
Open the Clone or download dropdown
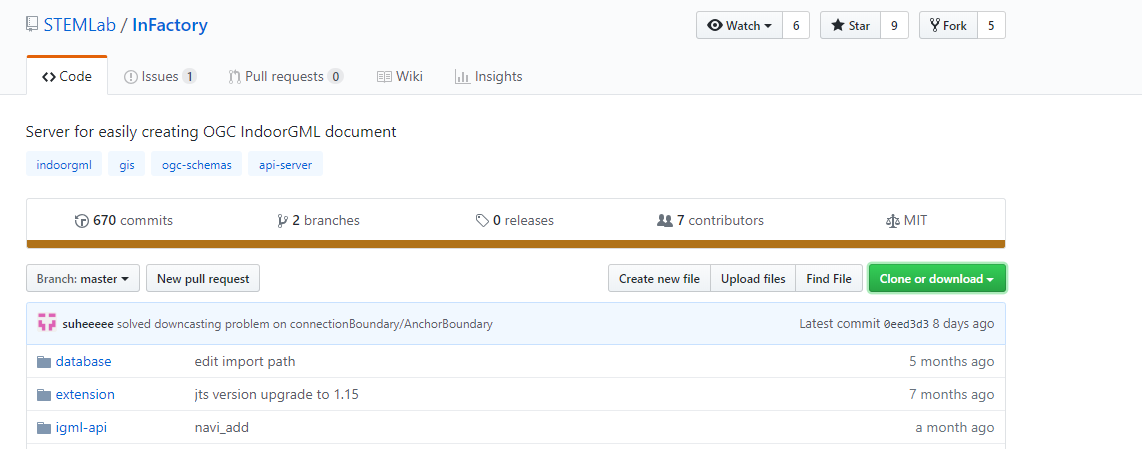[x=937, y=278]
